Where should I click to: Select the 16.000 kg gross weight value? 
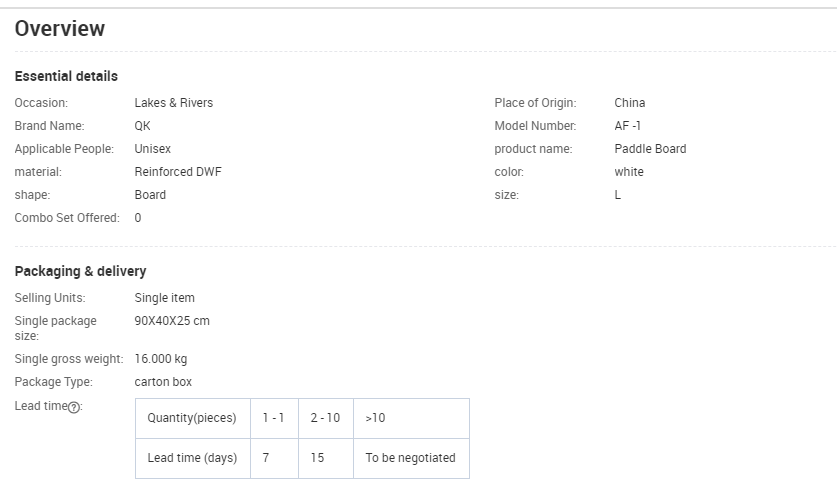click(x=161, y=359)
